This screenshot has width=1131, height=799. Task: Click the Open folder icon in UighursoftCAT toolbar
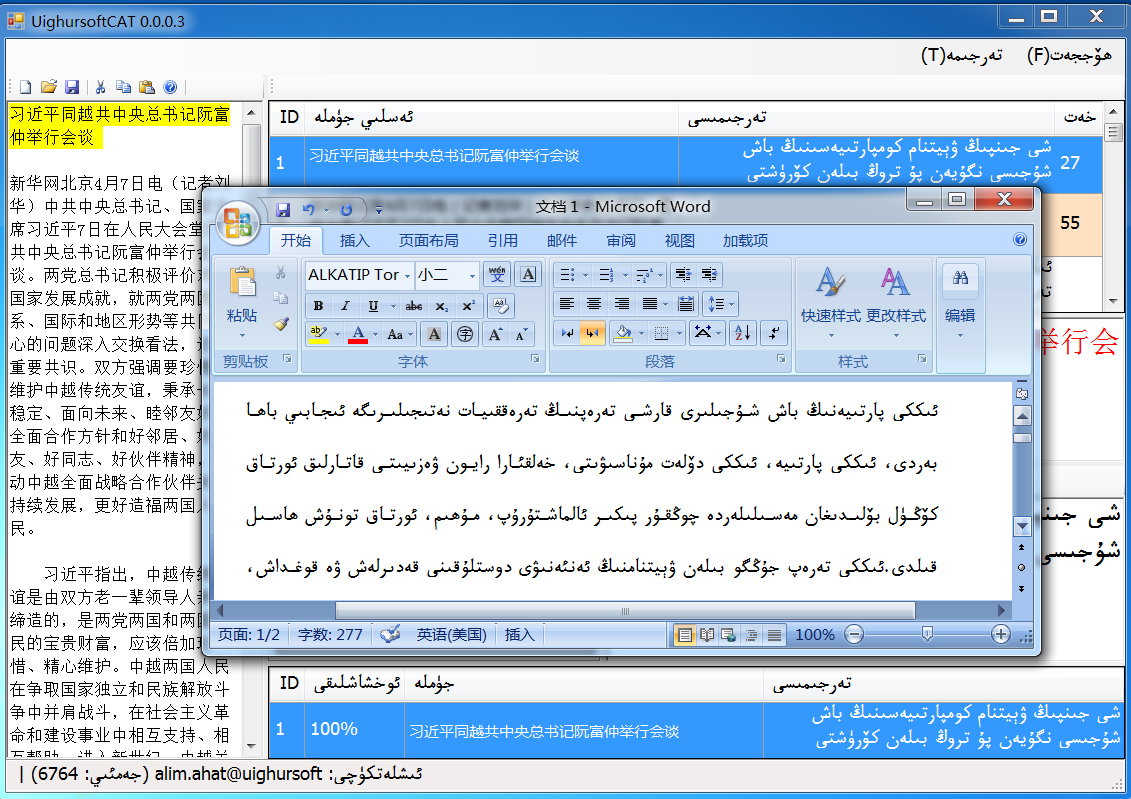[48, 87]
